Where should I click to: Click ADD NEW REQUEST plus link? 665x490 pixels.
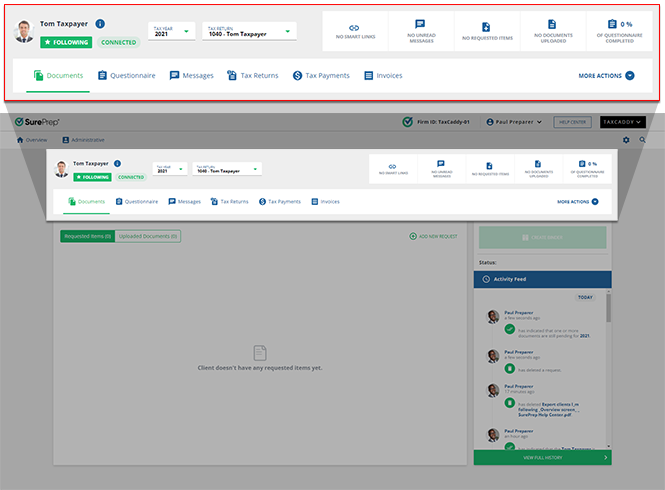(x=433, y=236)
